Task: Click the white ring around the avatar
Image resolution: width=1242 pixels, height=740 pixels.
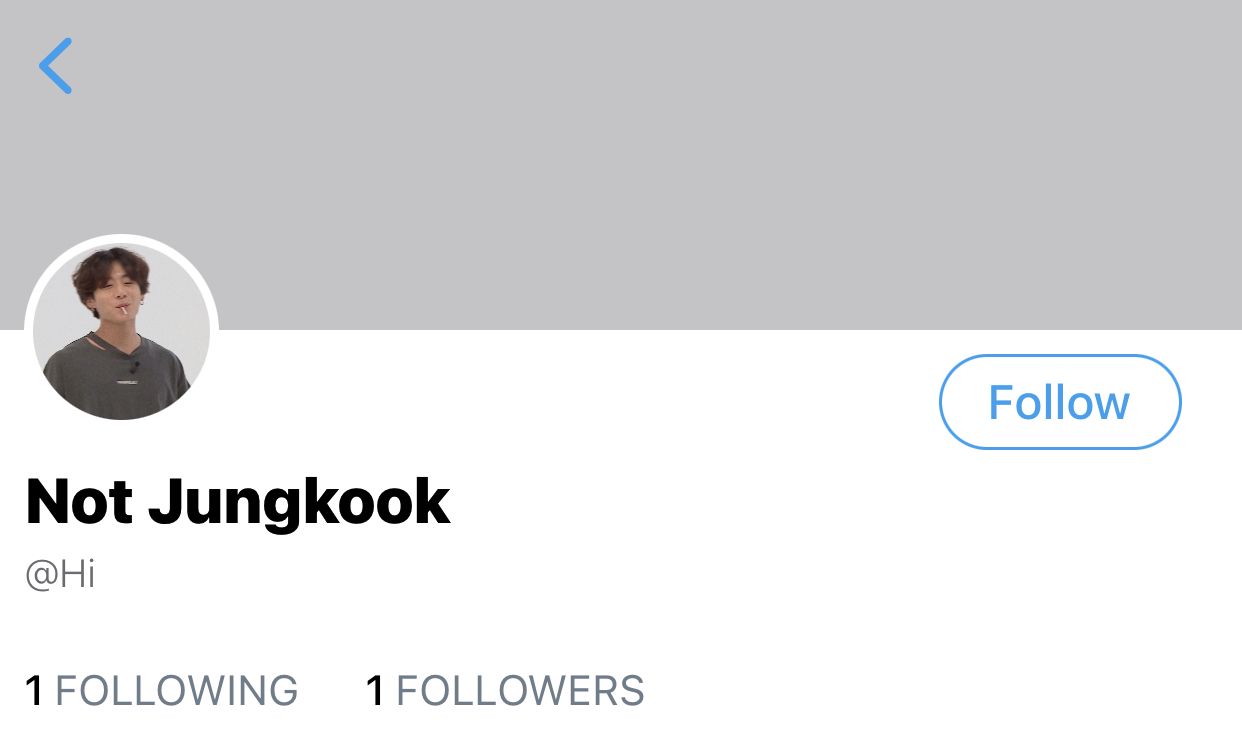Action: click(121, 238)
